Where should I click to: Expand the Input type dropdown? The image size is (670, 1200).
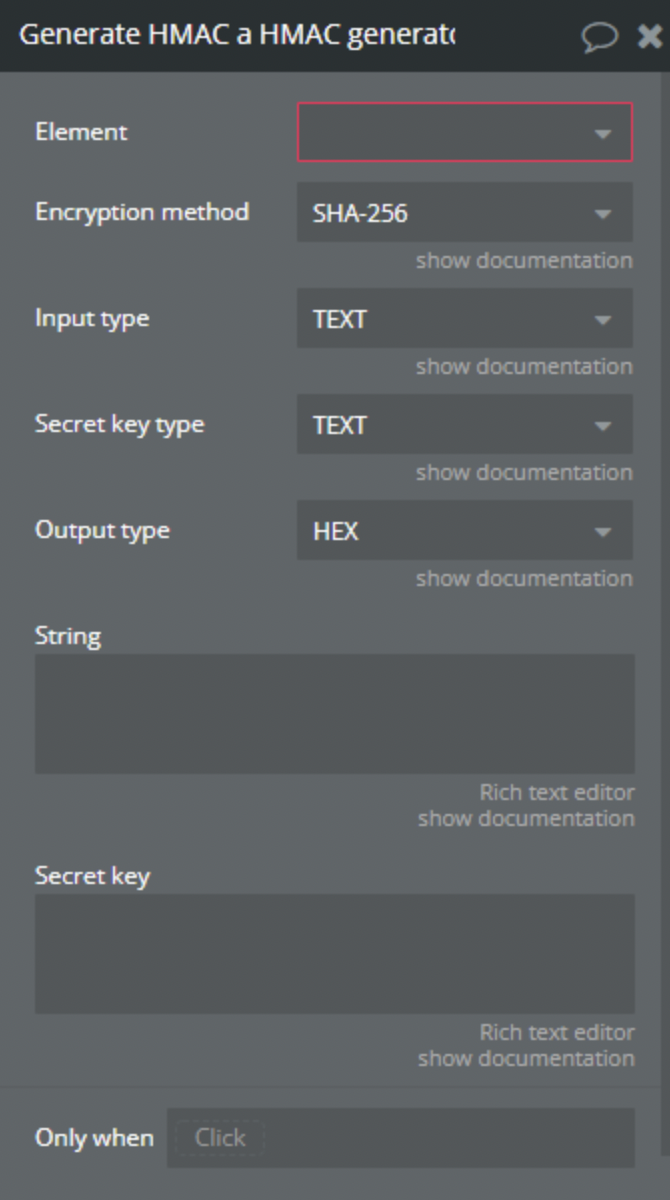click(464, 319)
